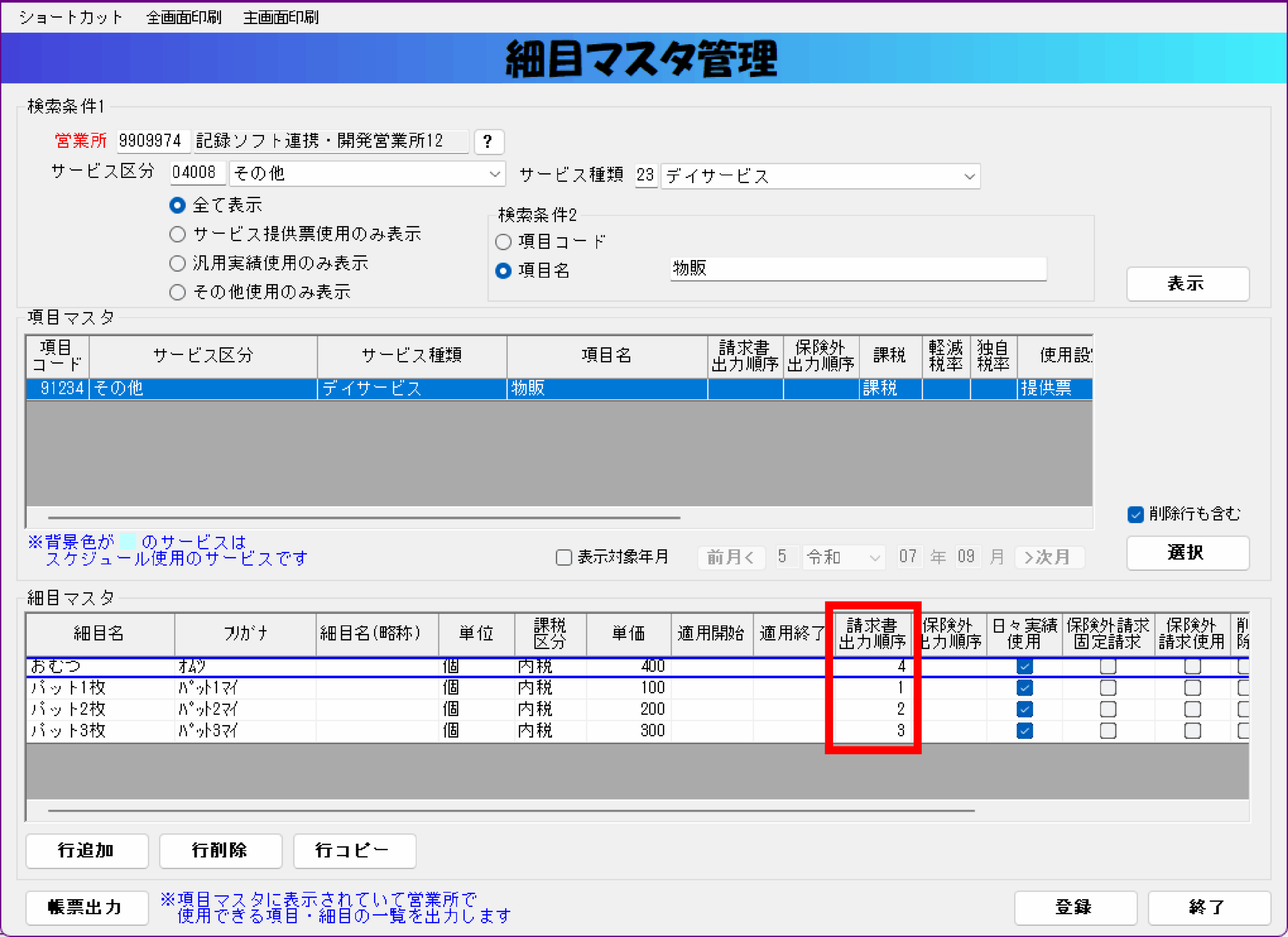
Task: Select the 項目コード radio button
Action: point(503,242)
